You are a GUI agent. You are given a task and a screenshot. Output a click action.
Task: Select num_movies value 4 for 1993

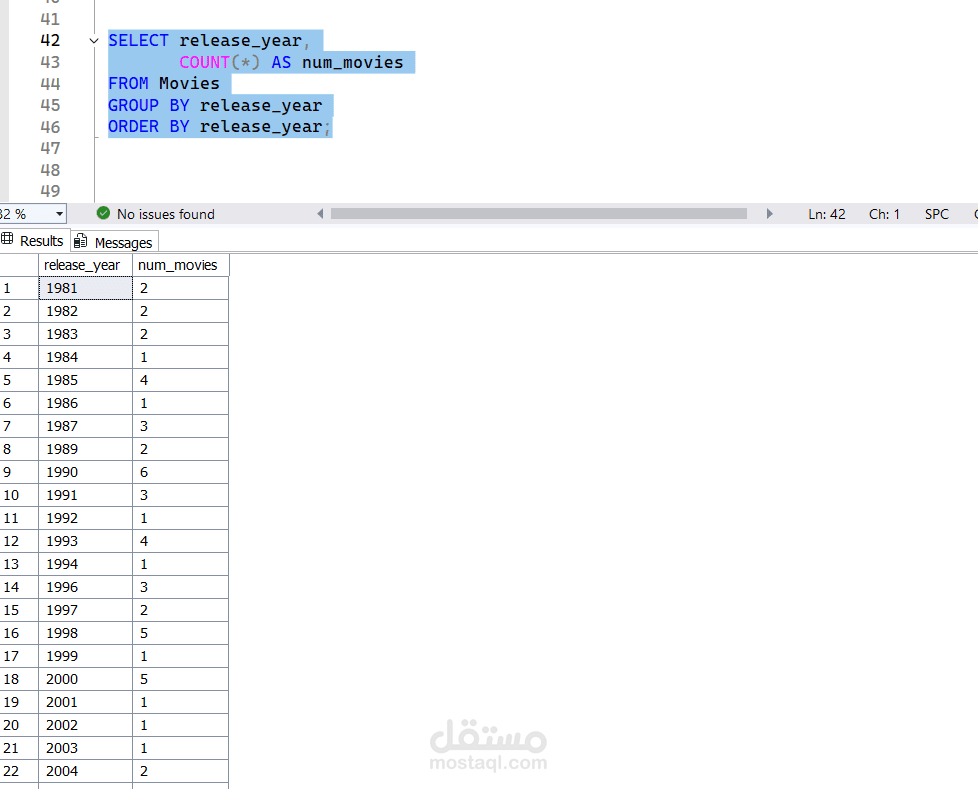(x=180, y=541)
